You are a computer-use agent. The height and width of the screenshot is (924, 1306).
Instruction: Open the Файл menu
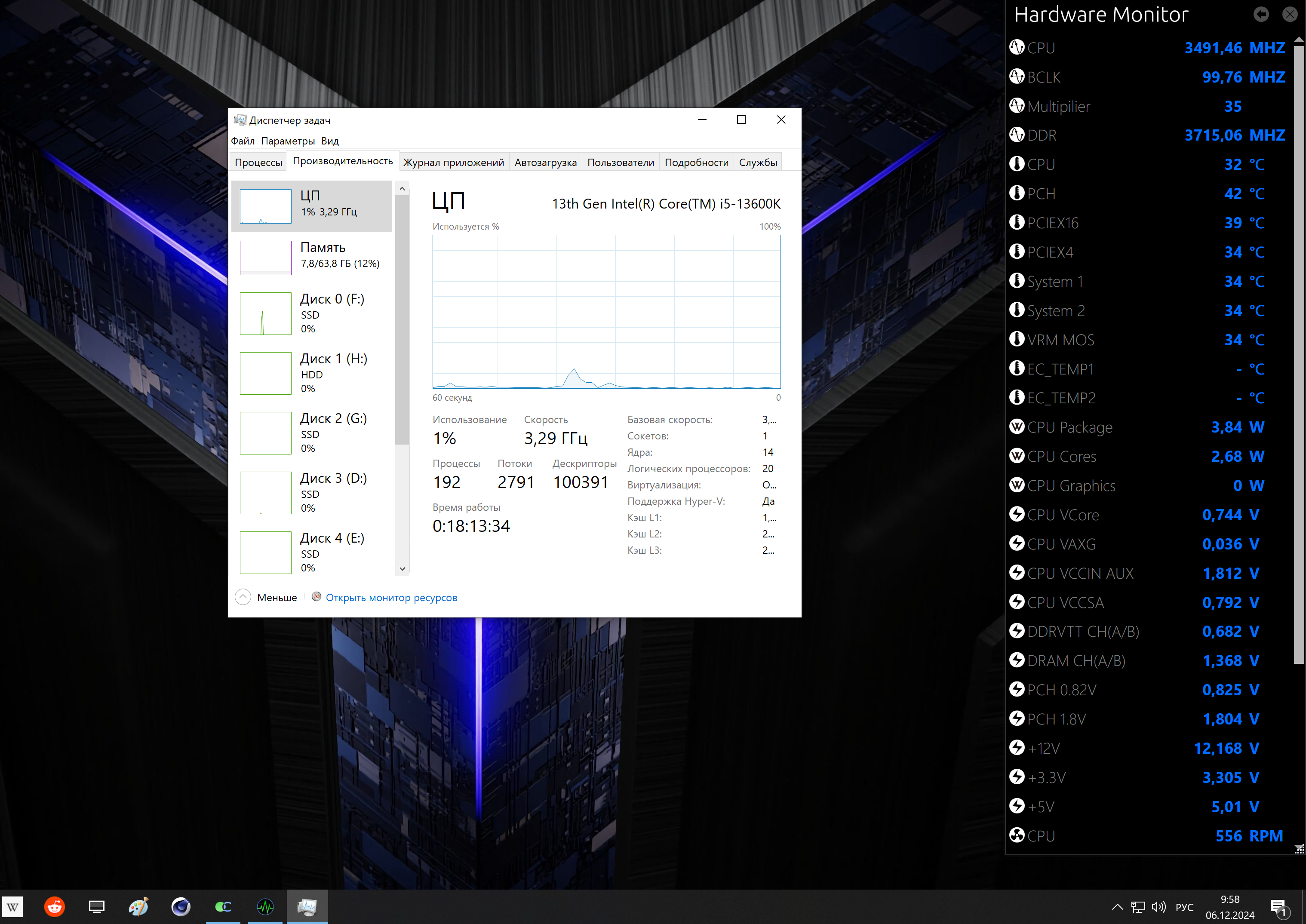point(243,141)
